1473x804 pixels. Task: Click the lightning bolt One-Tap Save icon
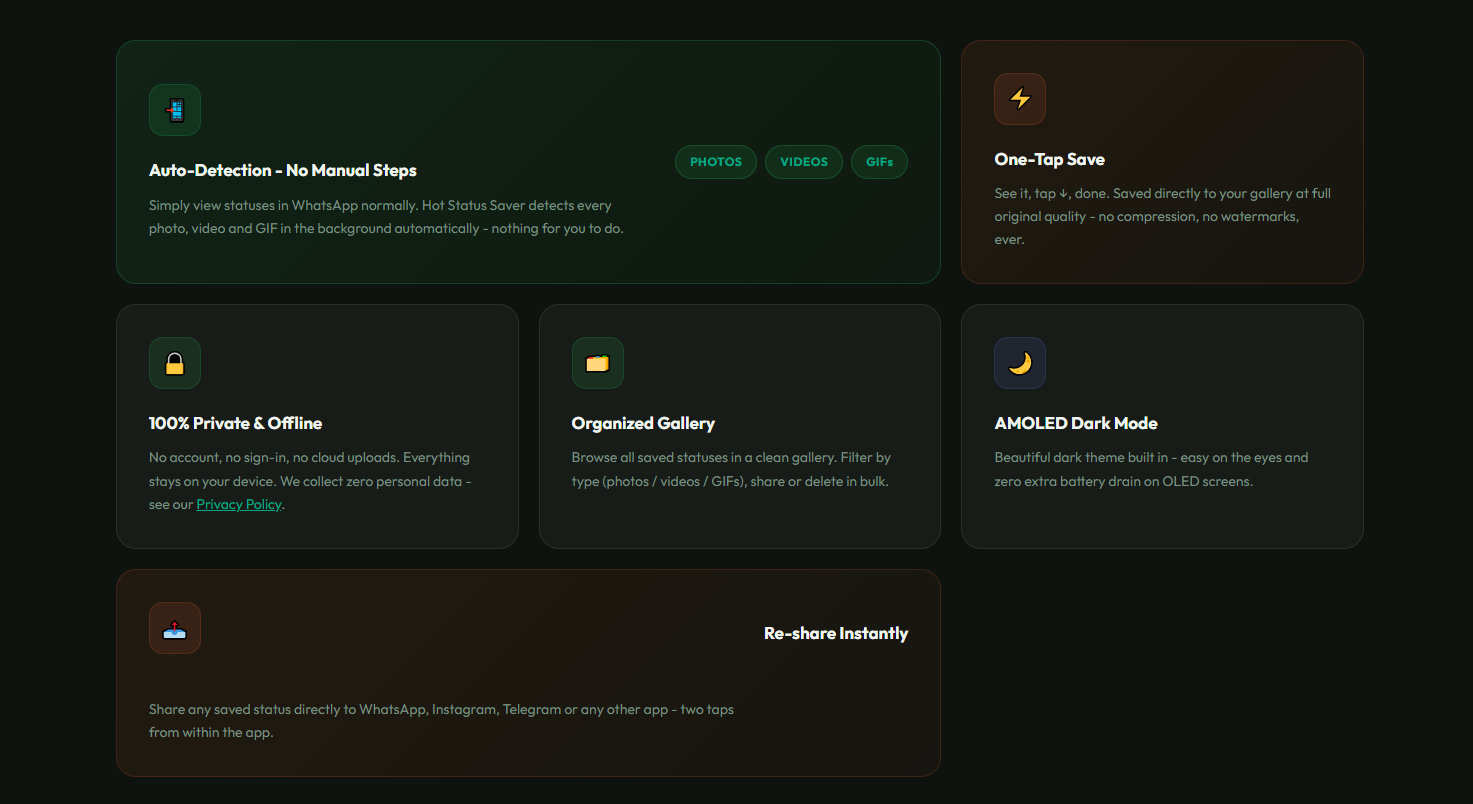(1019, 99)
